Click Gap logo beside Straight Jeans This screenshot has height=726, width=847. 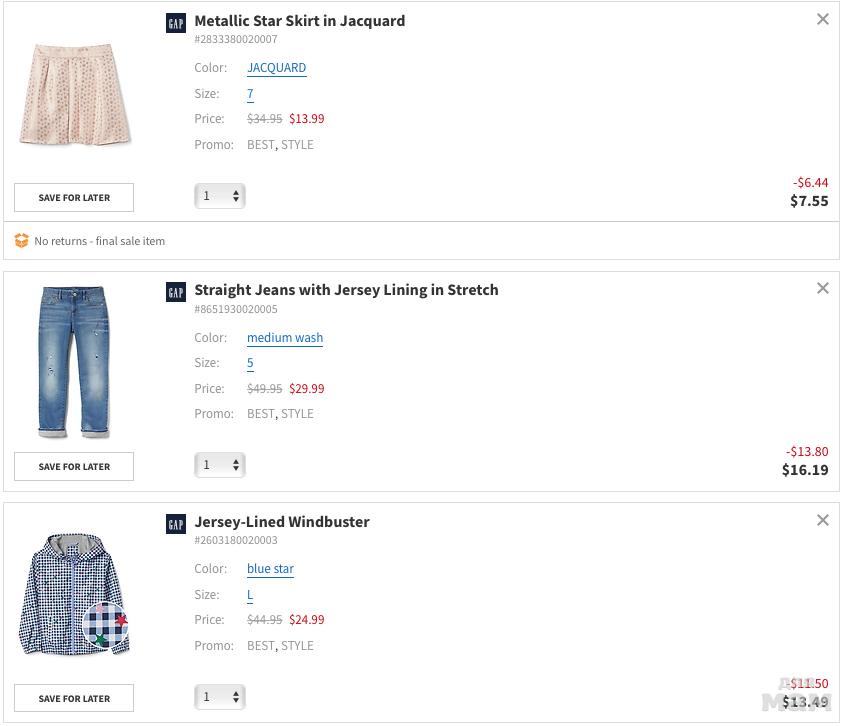(x=176, y=292)
